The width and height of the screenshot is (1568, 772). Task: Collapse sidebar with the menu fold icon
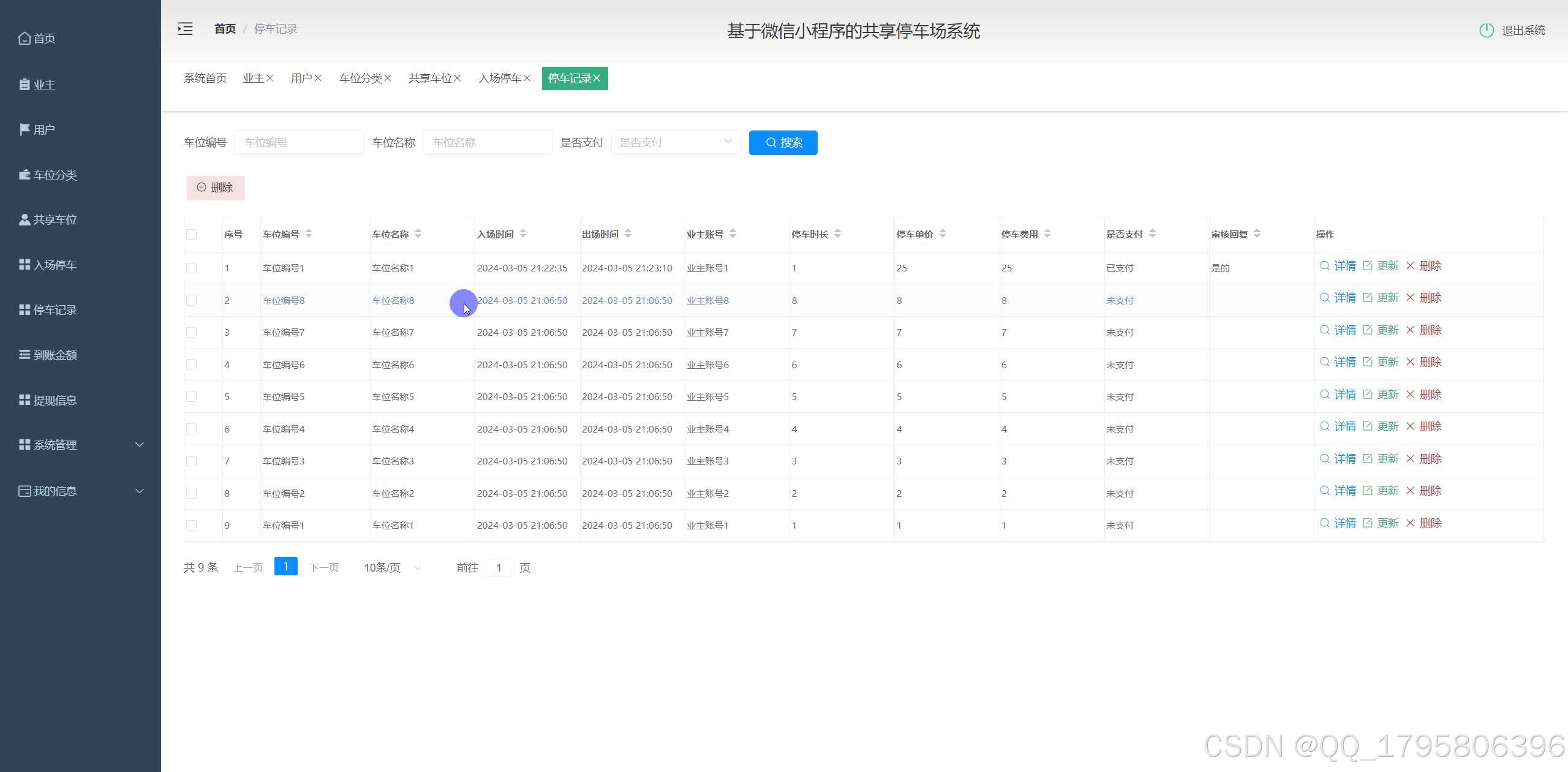[185, 29]
